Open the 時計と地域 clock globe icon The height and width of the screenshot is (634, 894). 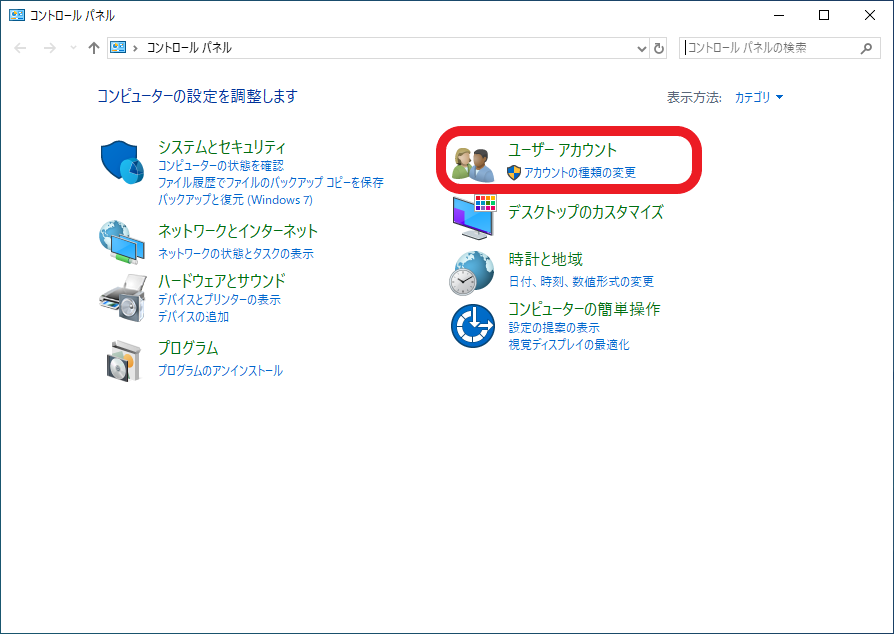[x=472, y=273]
